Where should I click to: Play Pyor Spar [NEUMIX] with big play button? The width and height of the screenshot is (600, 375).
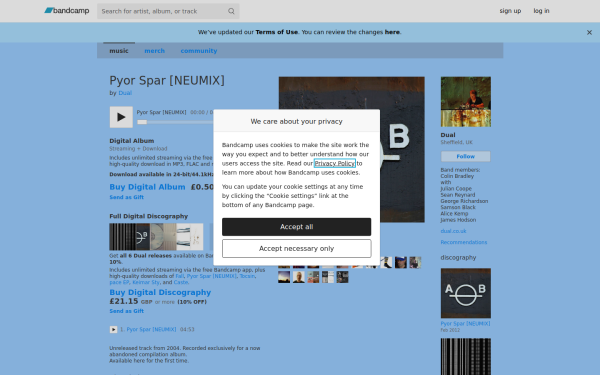pyautogui.click(x=121, y=117)
